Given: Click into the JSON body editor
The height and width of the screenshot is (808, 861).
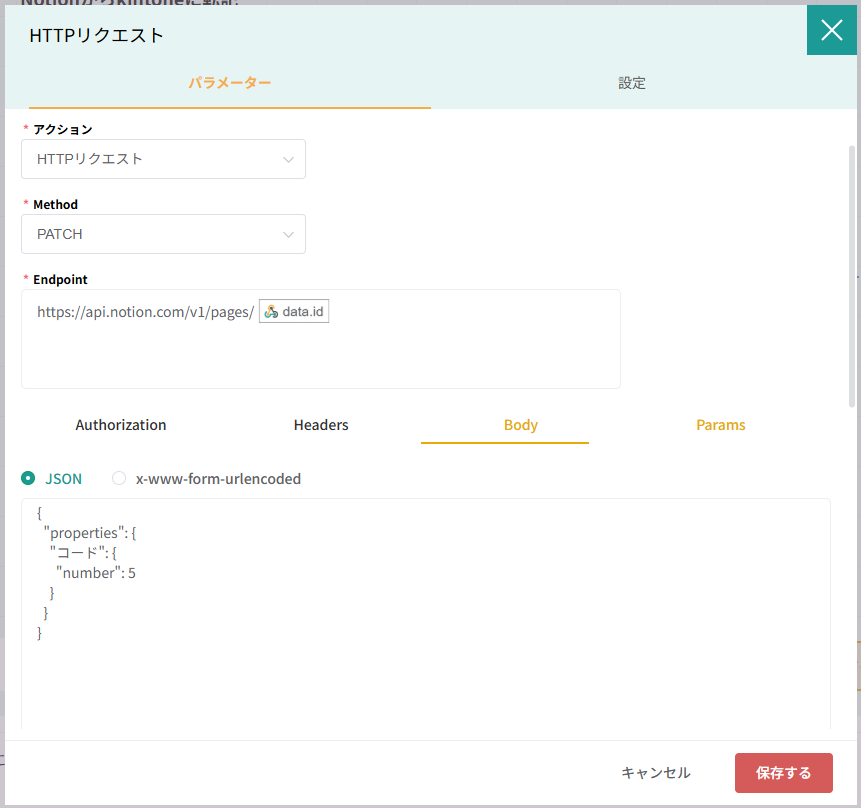Looking at the screenshot, I should point(426,614).
